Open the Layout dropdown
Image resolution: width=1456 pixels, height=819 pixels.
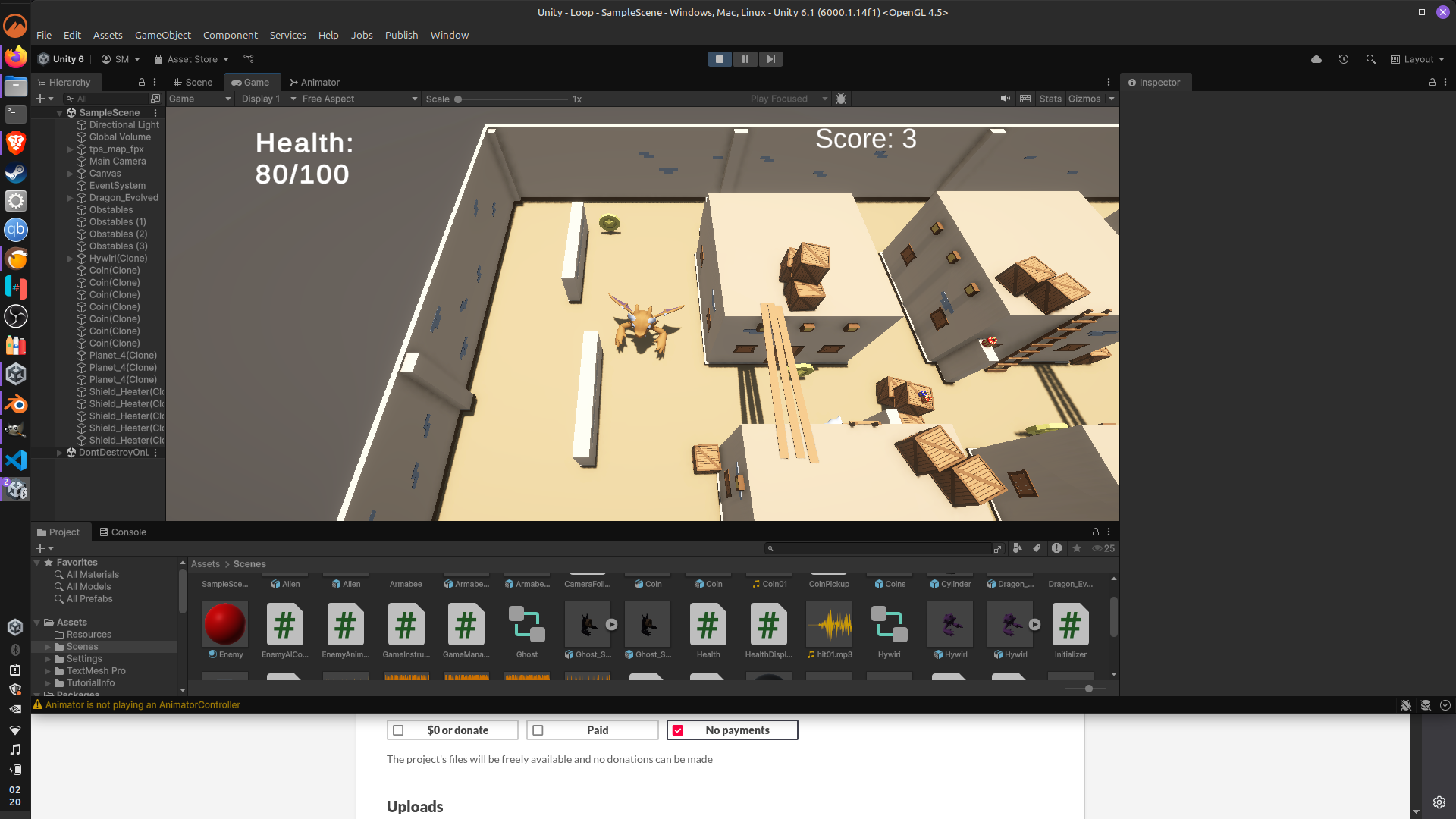[1417, 59]
